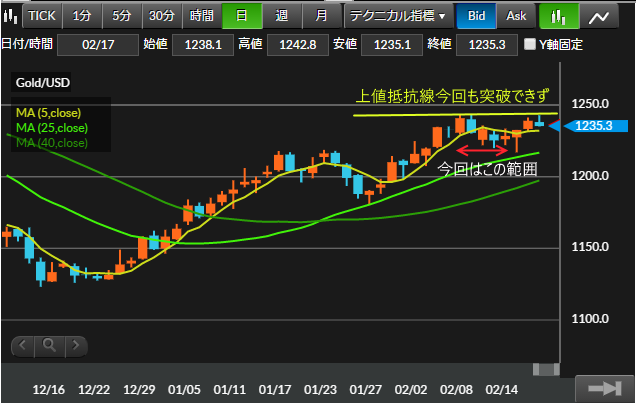Select the 時間 hourly timeframe
The height and width of the screenshot is (404, 636).
pyautogui.click(x=202, y=16)
